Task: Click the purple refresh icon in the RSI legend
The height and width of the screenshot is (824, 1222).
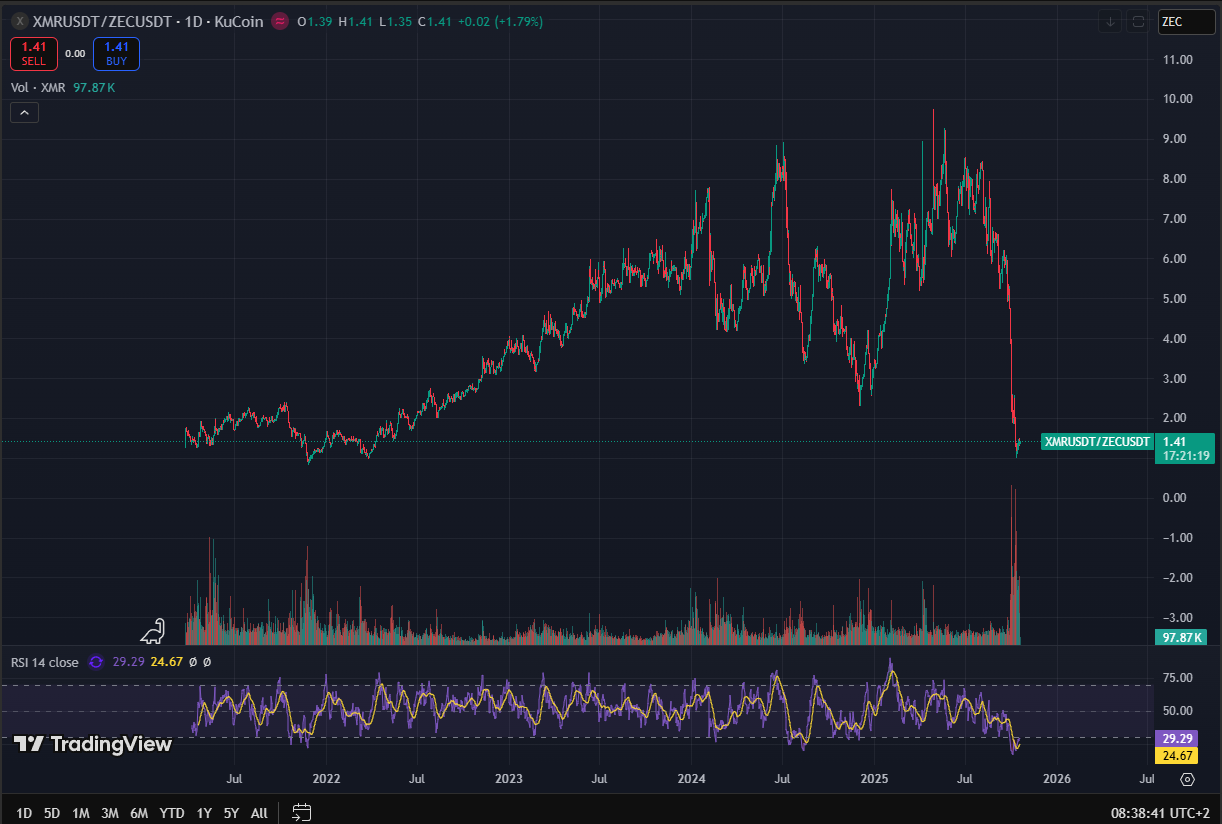Action: (97, 662)
